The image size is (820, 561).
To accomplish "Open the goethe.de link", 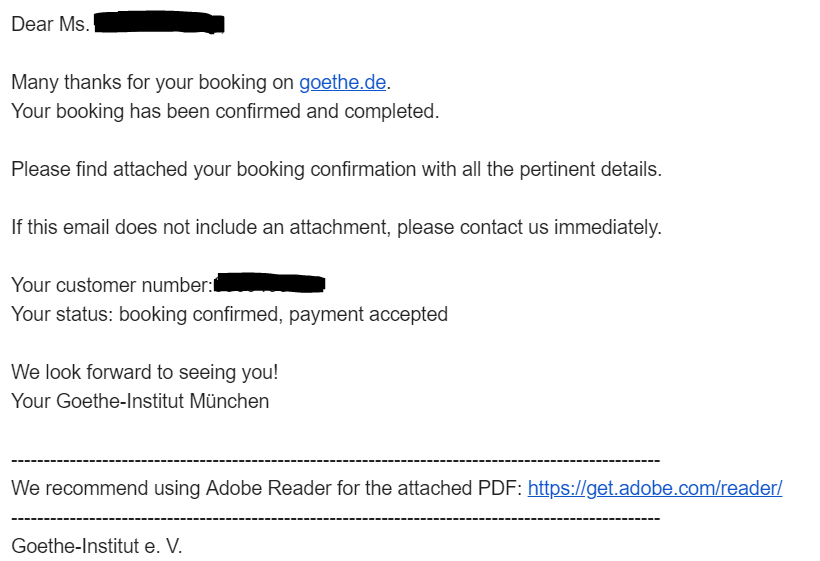I will pyautogui.click(x=342, y=82).
